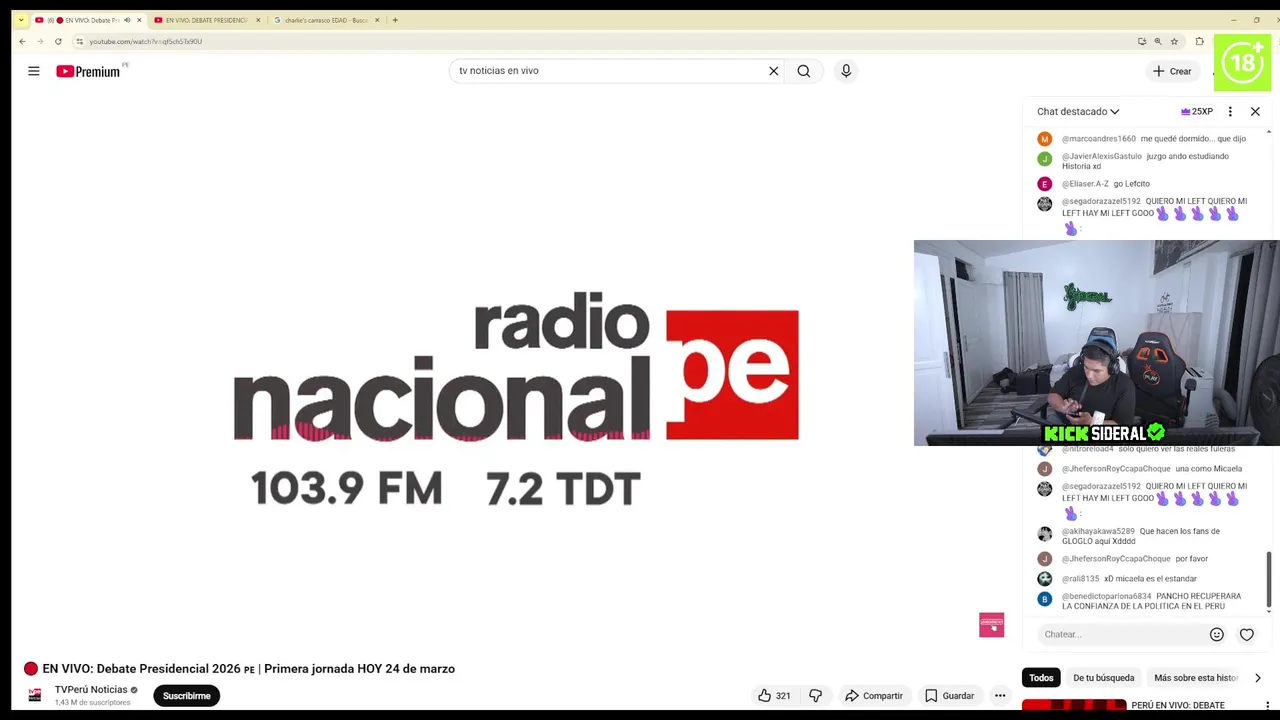Run search with the magnifying glass button
Screen dimensions: 1280x720
click(804, 71)
